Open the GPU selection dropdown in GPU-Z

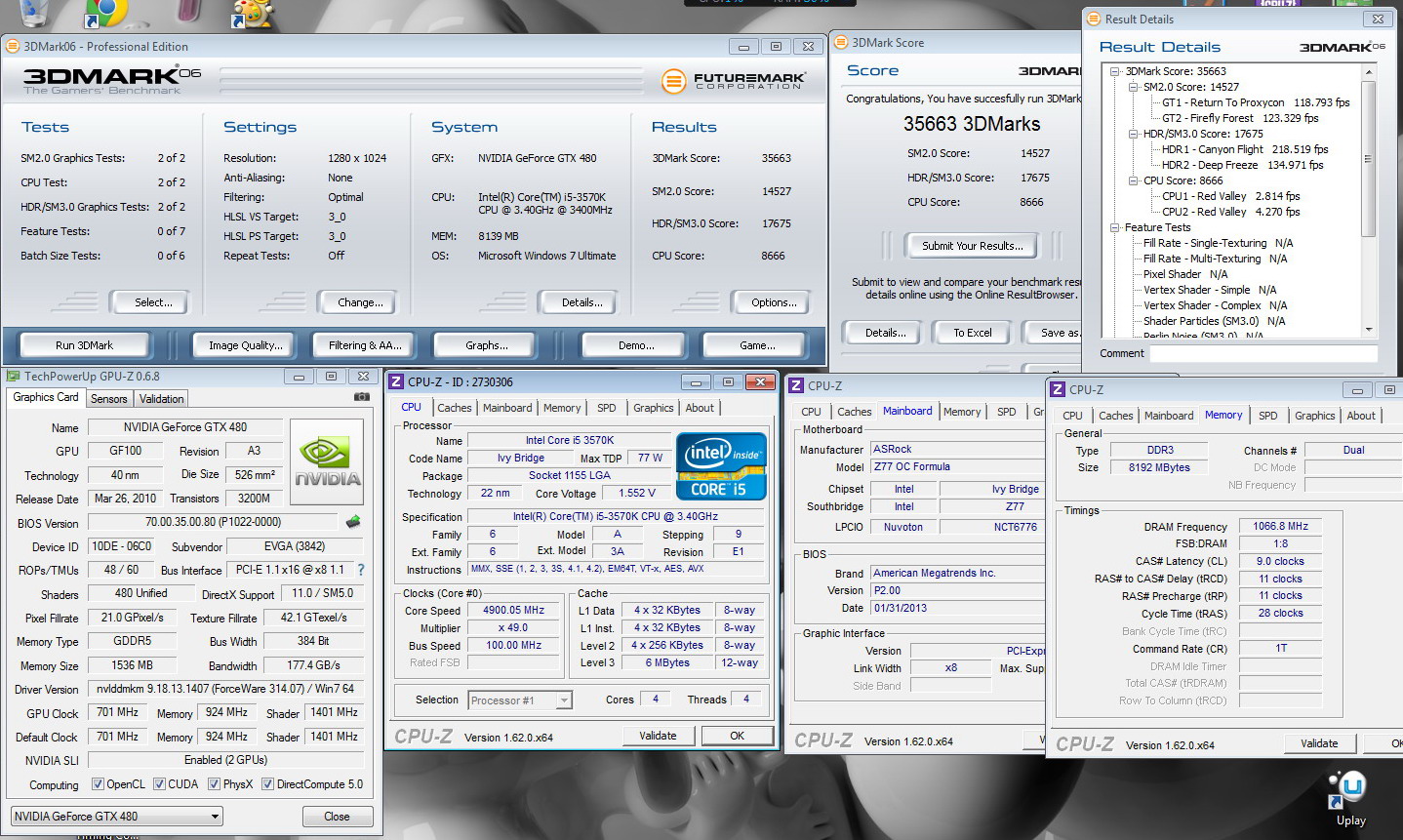pyautogui.click(x=116, y=817)
